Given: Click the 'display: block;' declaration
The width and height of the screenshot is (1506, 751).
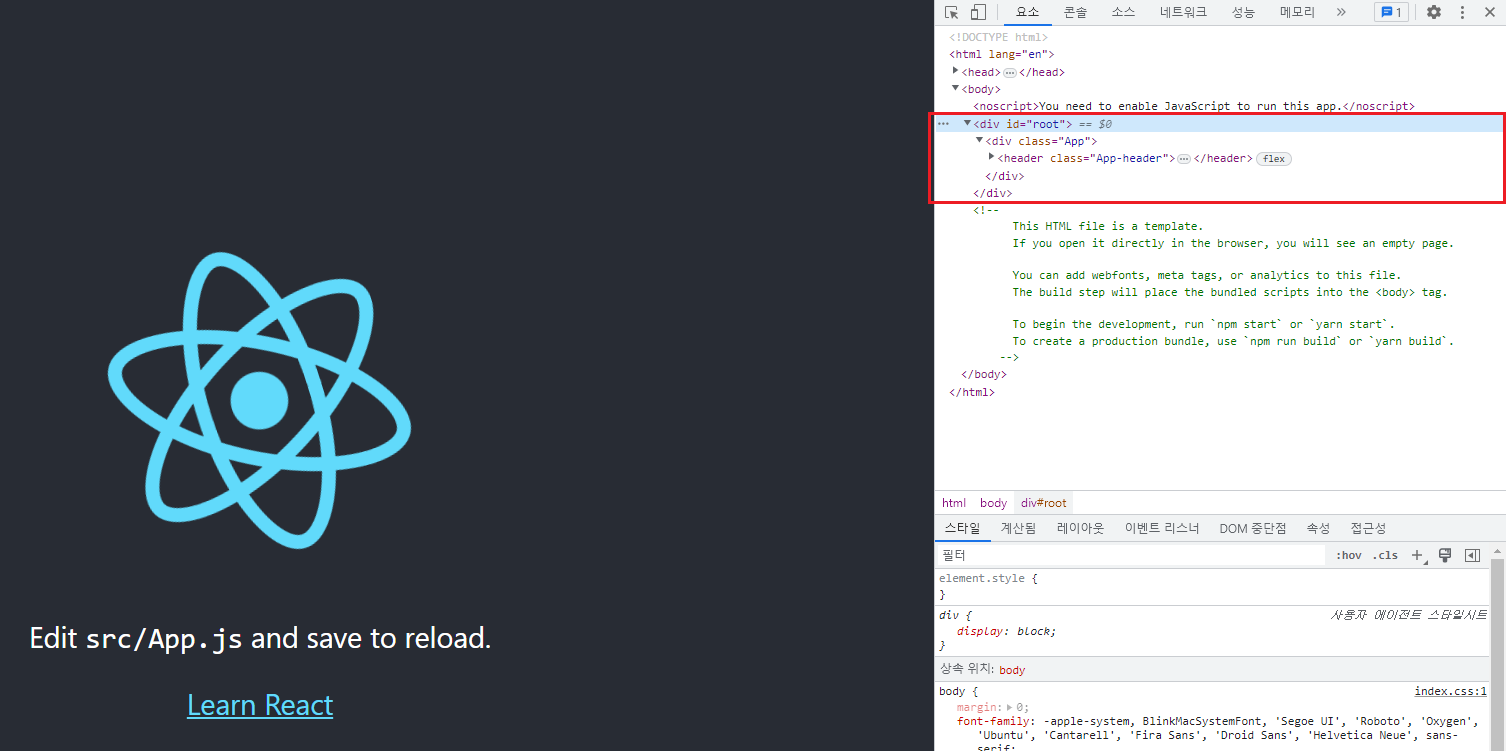Looking at the screenshot, I should (x=1006, y=631).
